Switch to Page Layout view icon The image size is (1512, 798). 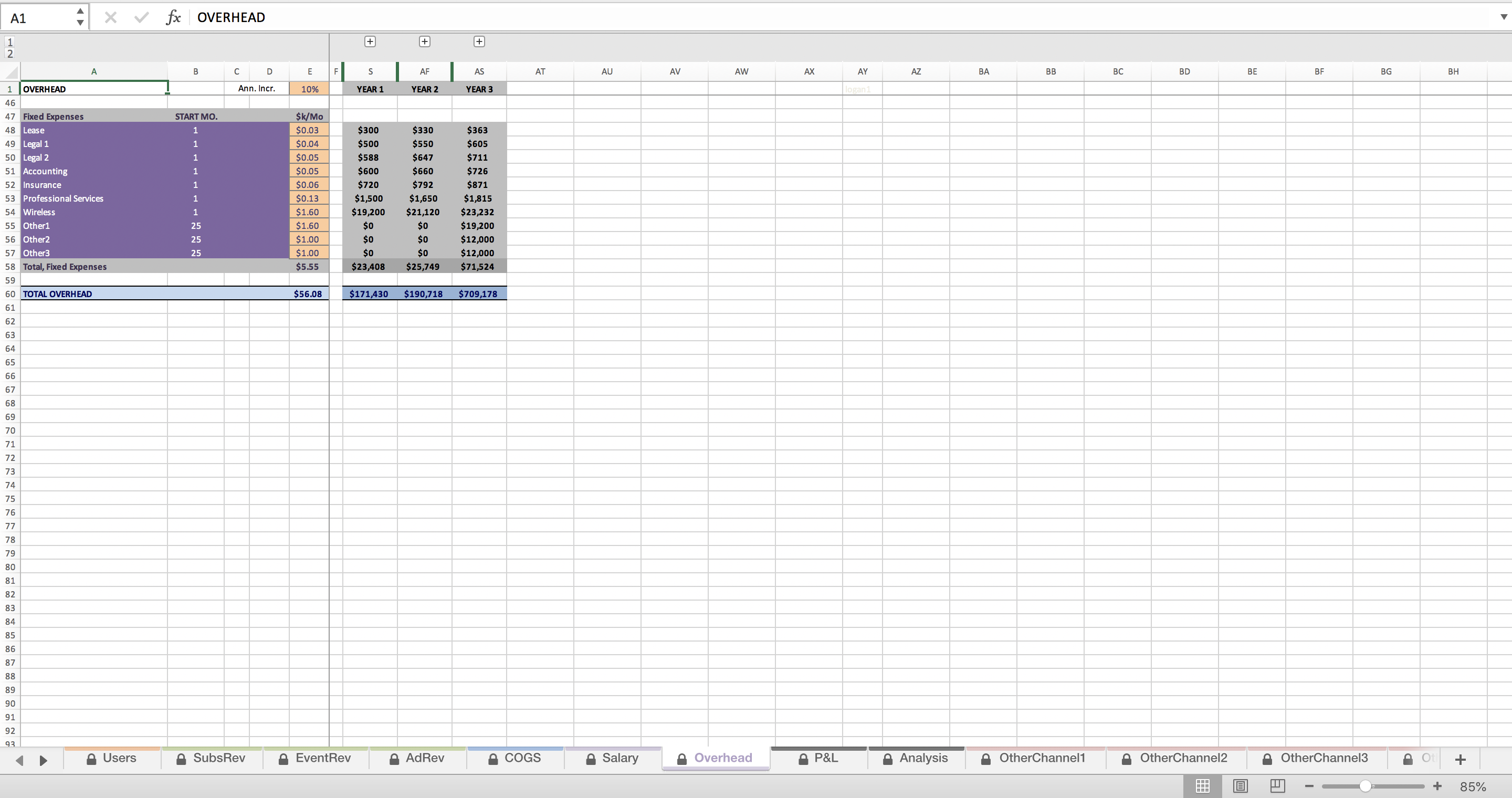1240,786
